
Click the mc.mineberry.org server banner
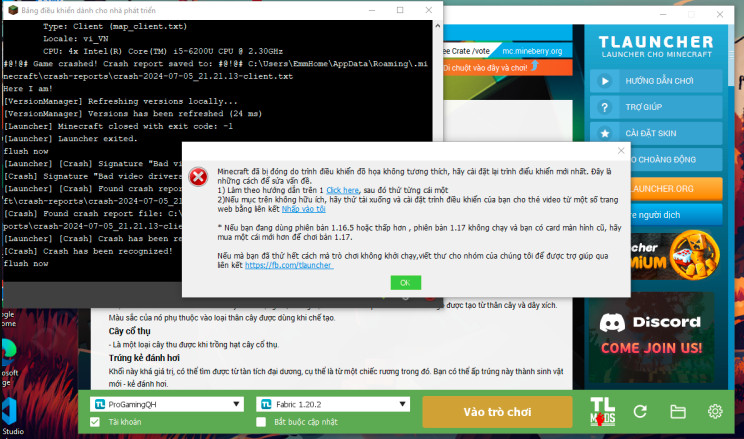pyautogui.click(x=531, y=51)
